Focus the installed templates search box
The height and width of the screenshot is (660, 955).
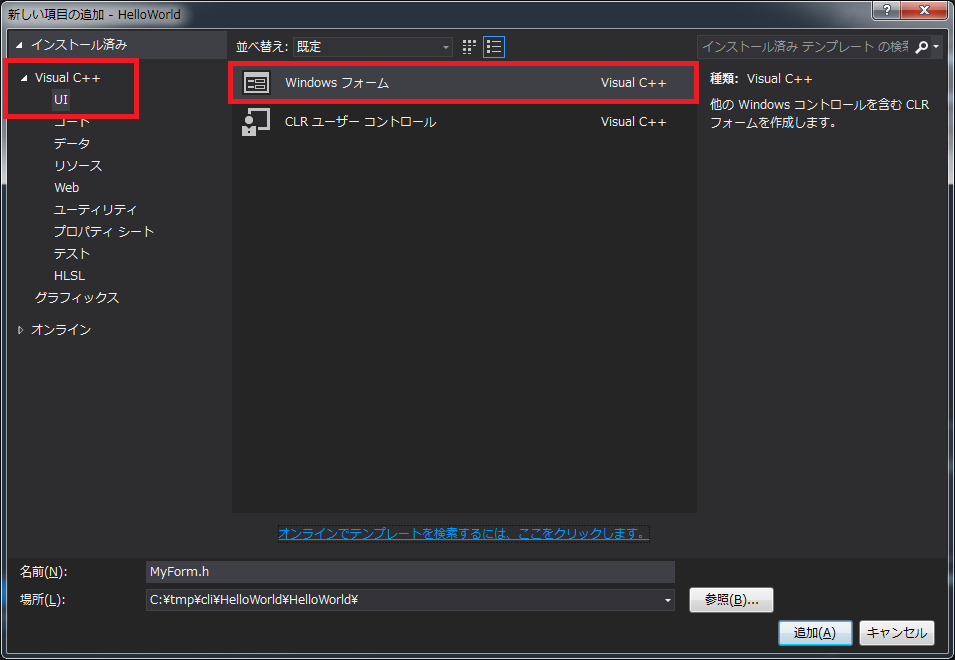click(805, 47)
